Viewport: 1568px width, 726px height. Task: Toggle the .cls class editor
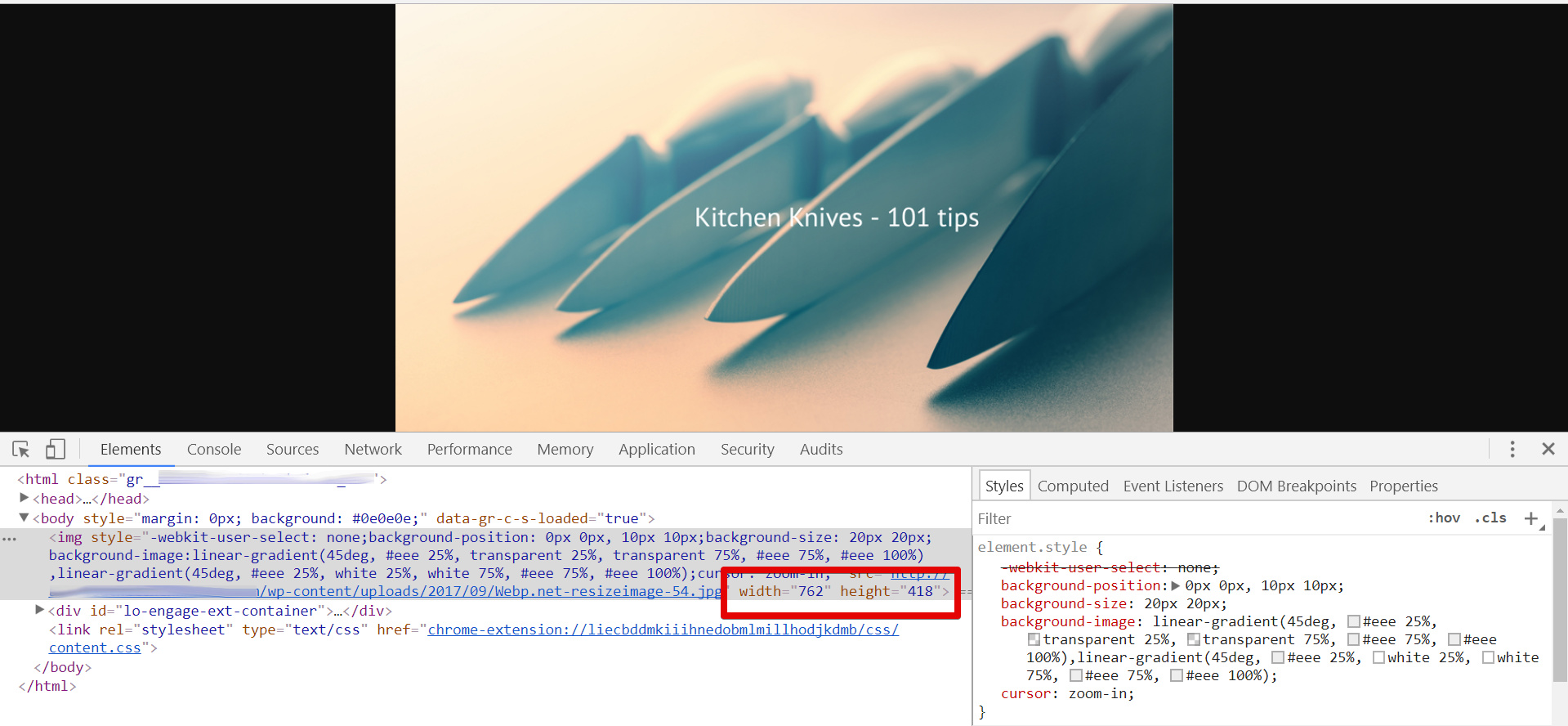coord(1490,518)
